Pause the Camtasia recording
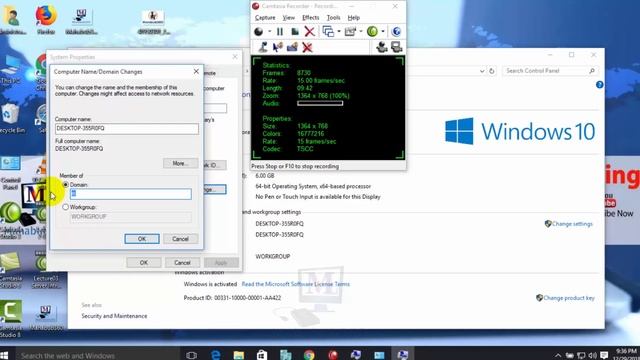Image resolution: width=640 pixels, height=360 pixels. [280, 31]
